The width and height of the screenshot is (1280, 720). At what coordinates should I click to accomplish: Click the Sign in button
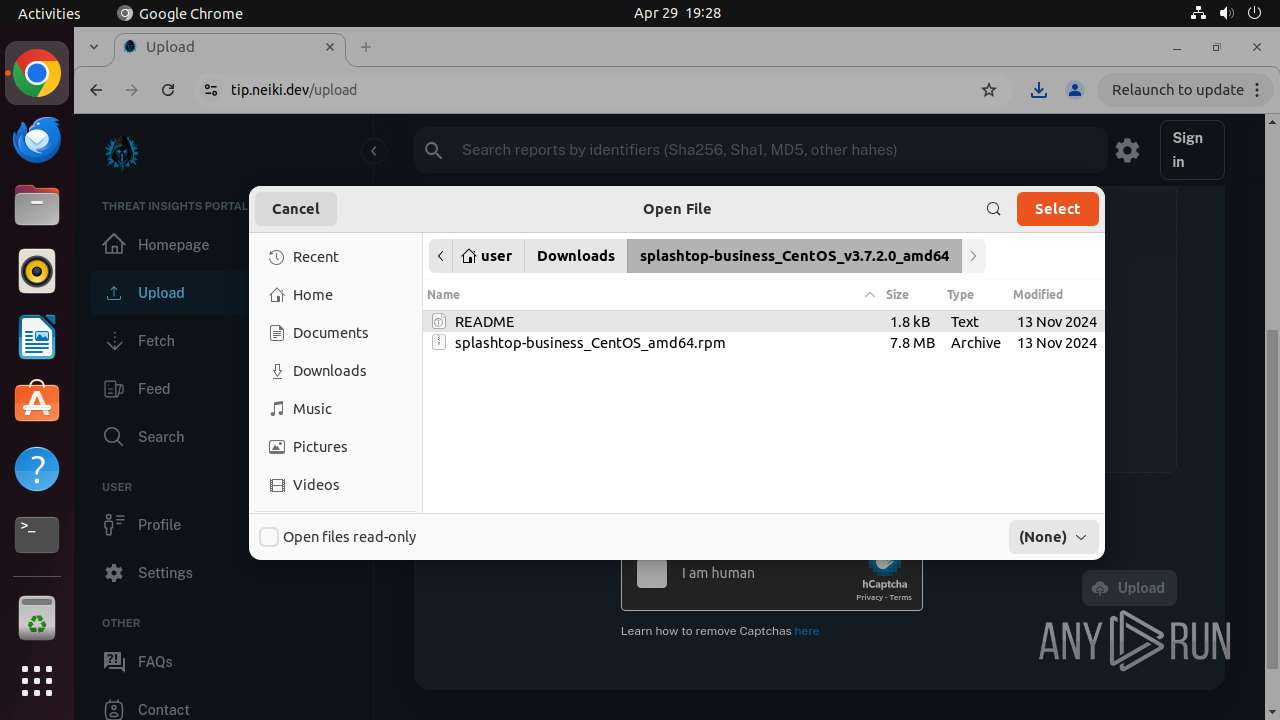(x=1192, y=150)
